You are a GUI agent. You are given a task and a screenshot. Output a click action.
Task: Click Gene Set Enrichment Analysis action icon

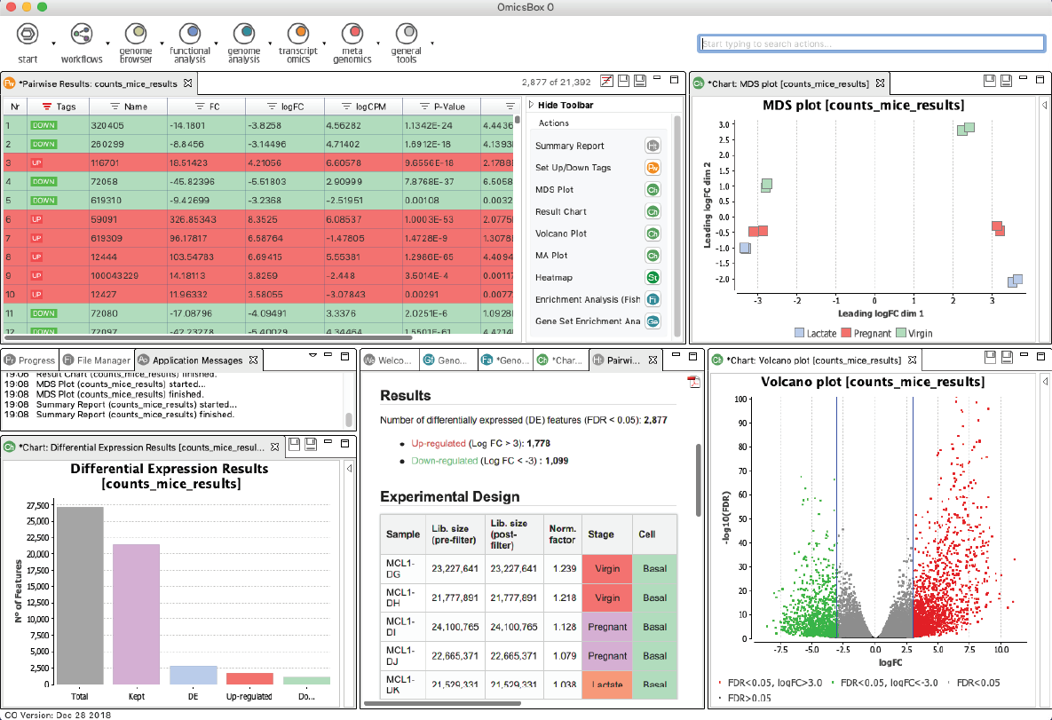click(x=652, y=321)
